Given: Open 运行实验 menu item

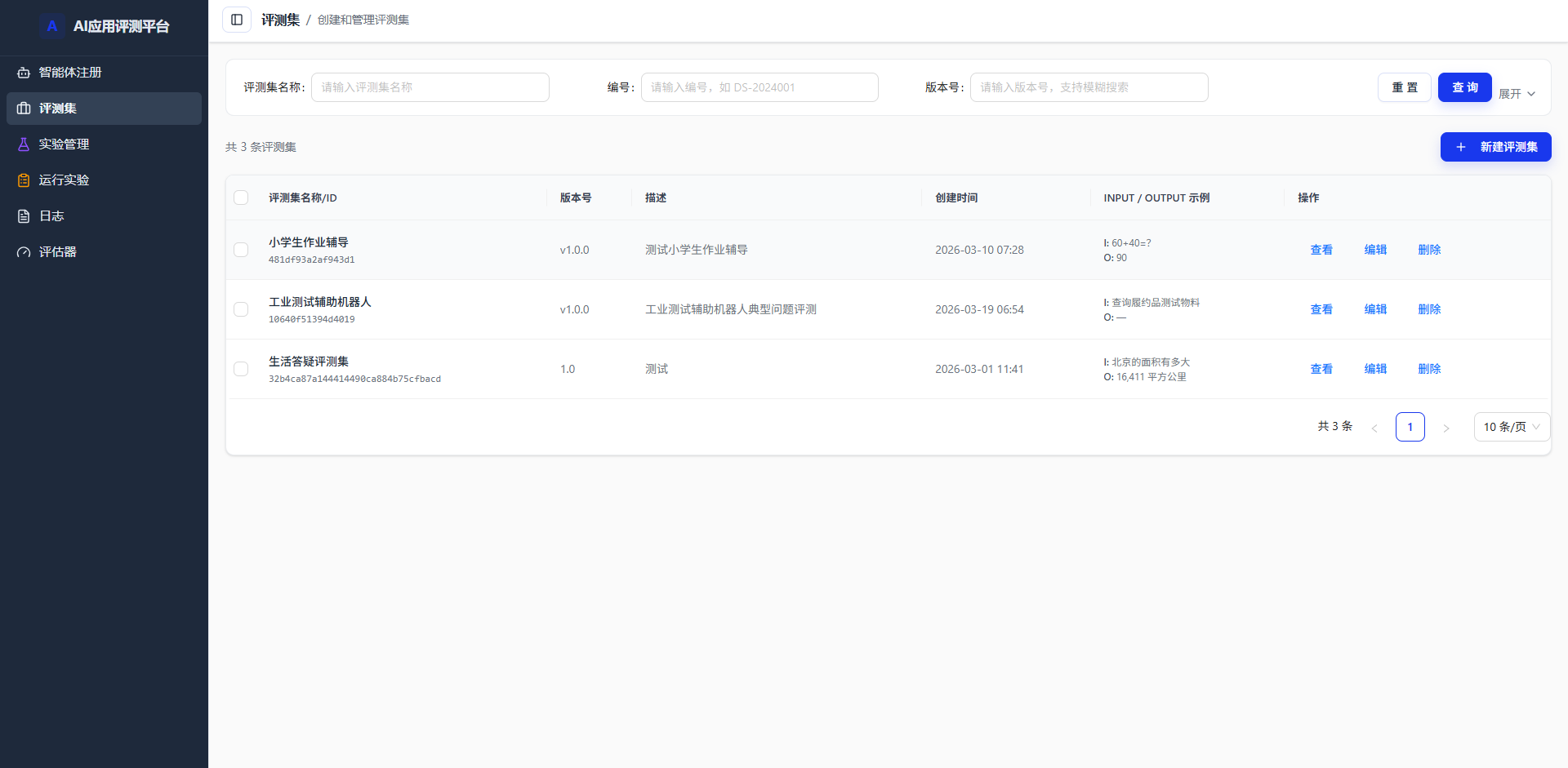Looking at the screenshot, I should point(104,180).
